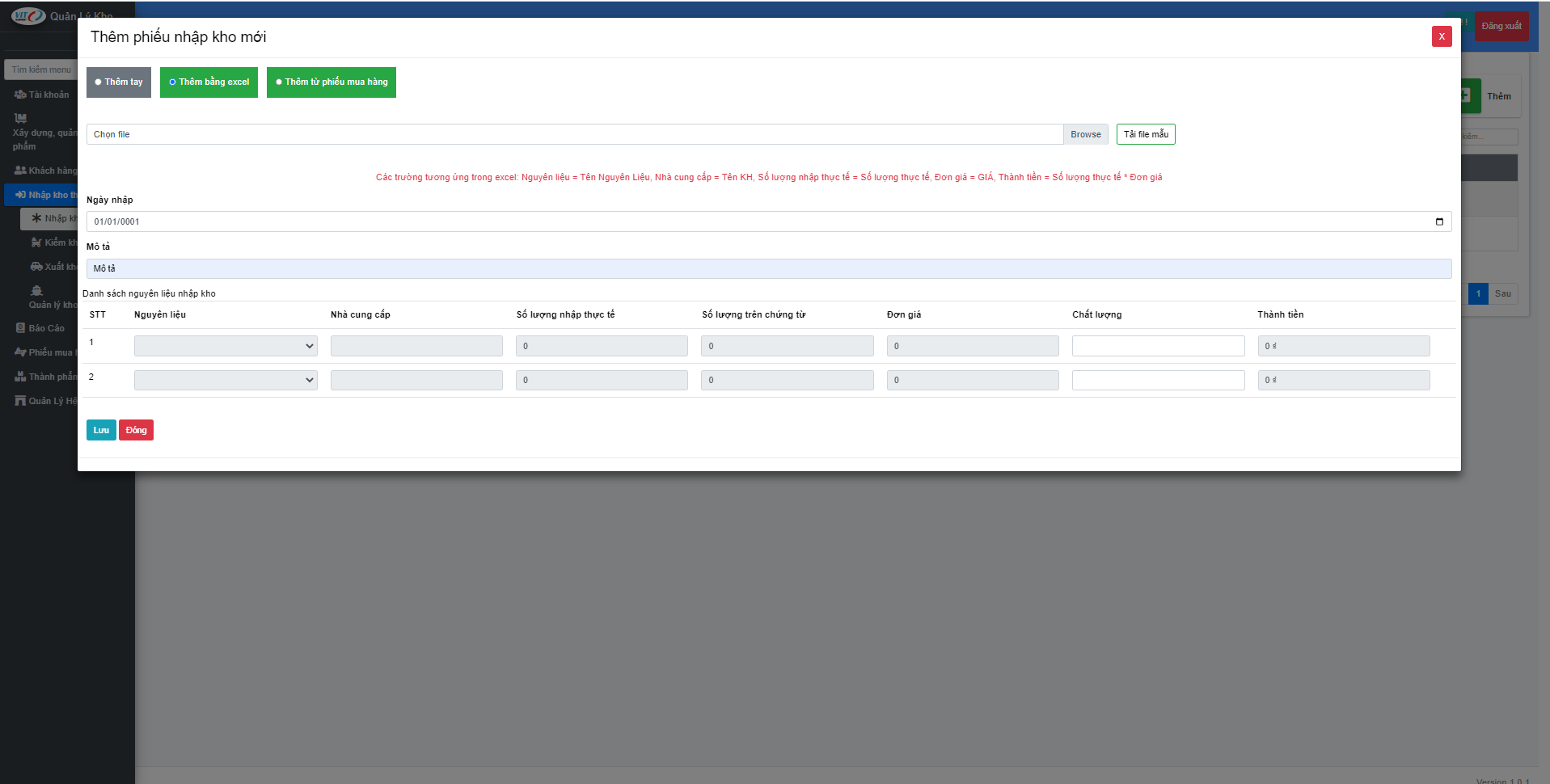The image size is (1550, 784).
Task: Click row 1 'Thành tiền' field
Action: click(1344, 346)
